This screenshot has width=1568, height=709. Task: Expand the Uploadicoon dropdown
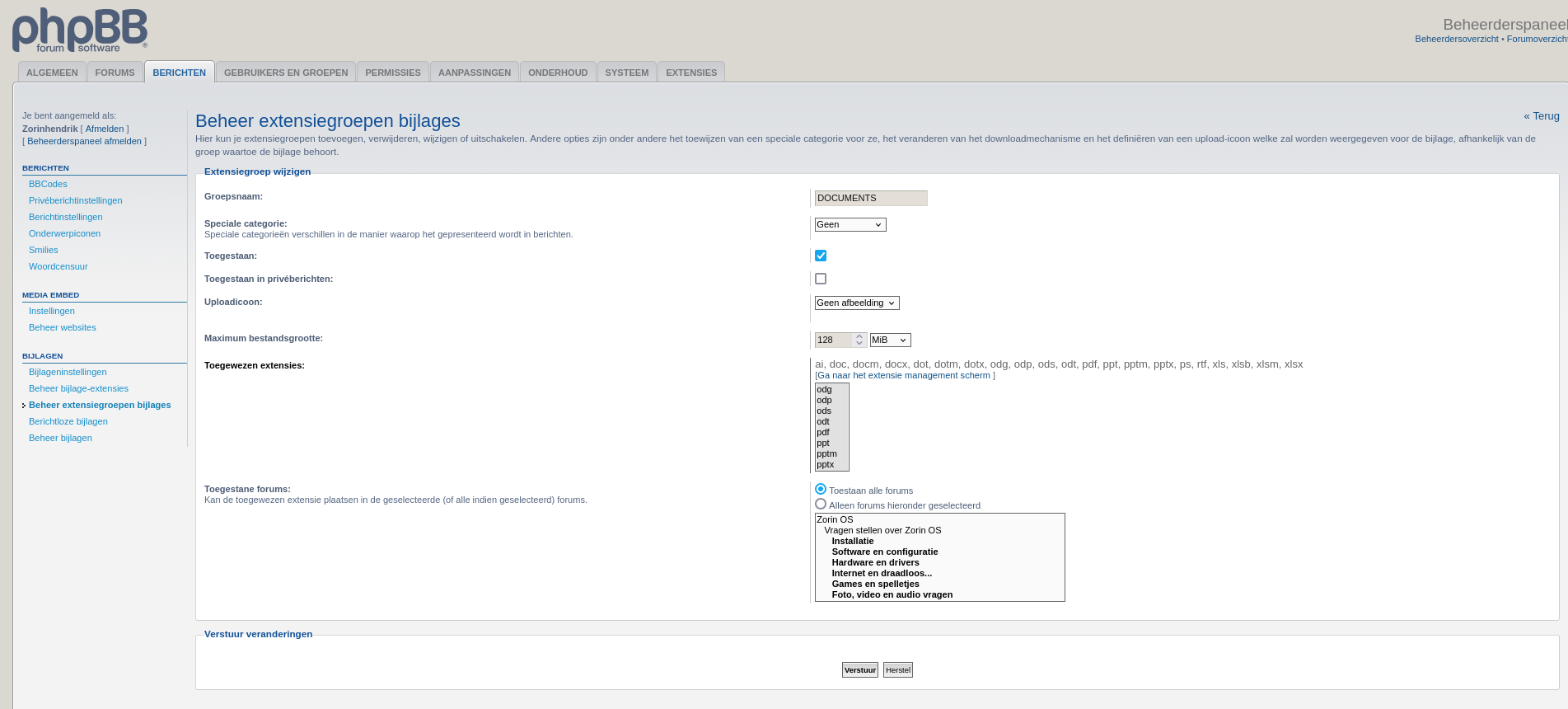coord(856,303)
